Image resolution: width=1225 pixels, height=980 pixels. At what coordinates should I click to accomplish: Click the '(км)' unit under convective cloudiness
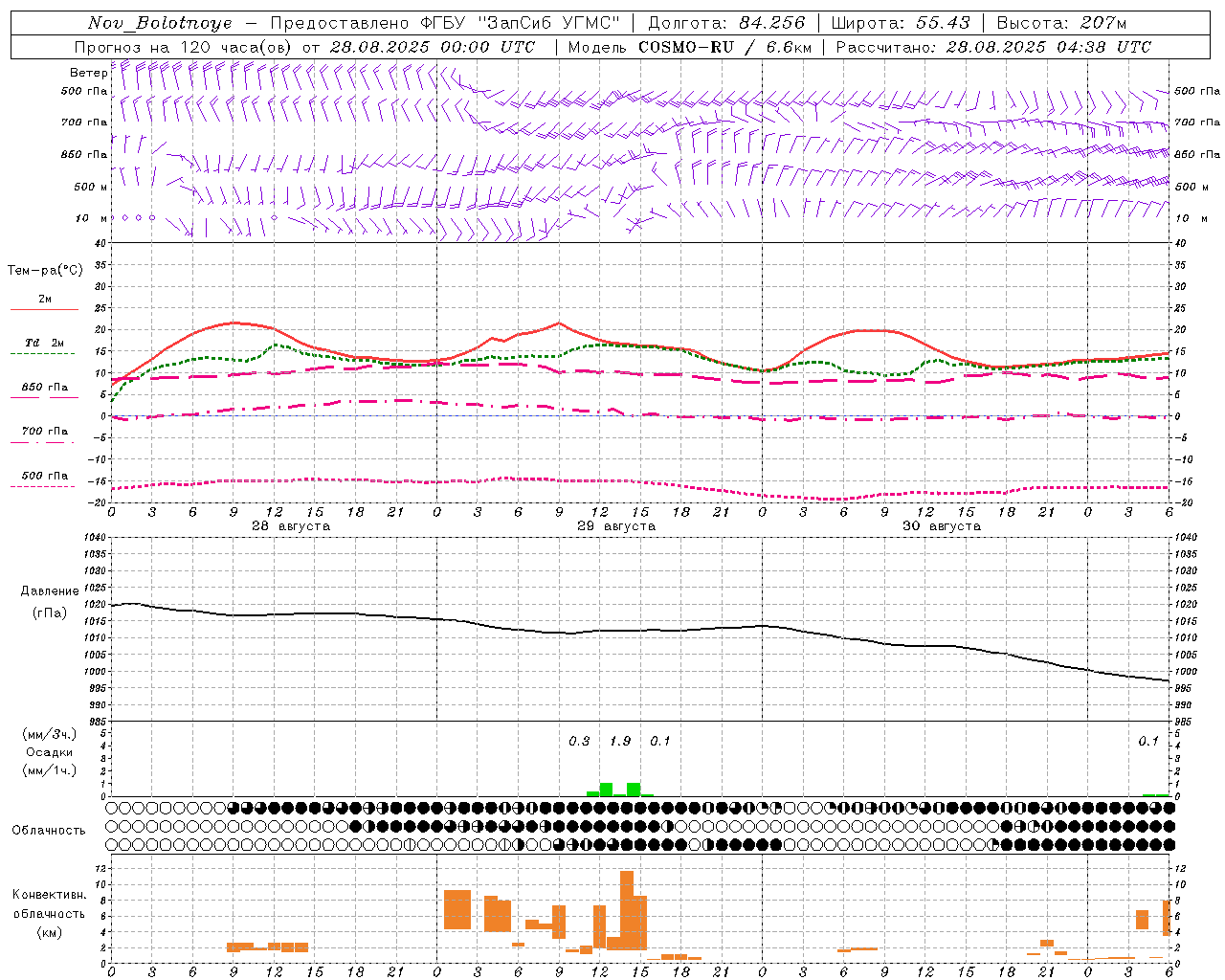50,932
